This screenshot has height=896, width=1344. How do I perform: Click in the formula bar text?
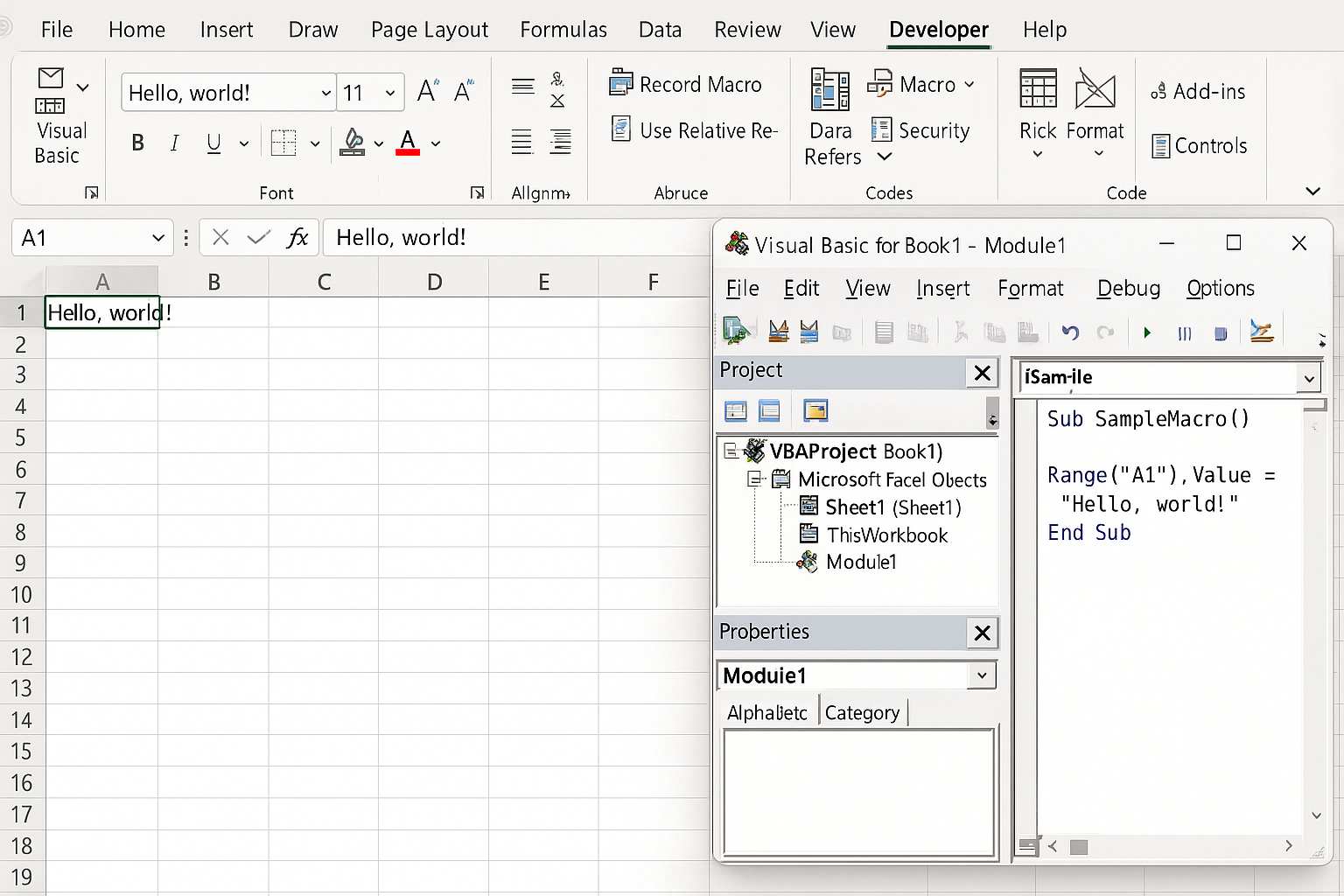click(x=401, y=237)
